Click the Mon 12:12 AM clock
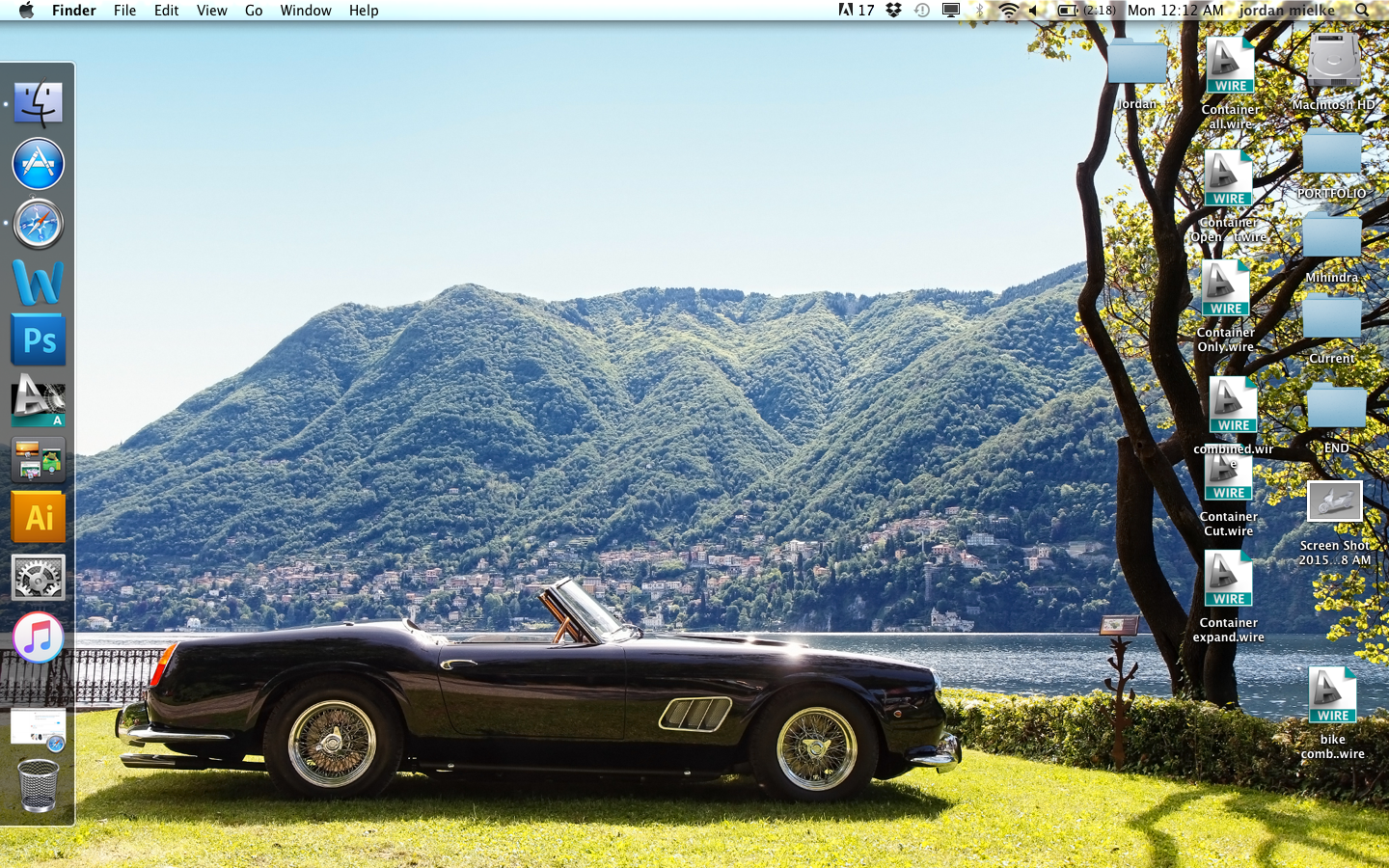 pos(1175,11)
